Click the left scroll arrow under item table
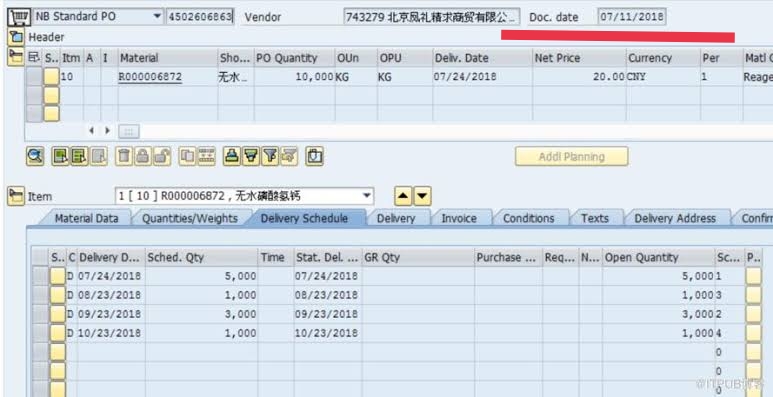This screenshot has height=397, width=773. (91, 131)
